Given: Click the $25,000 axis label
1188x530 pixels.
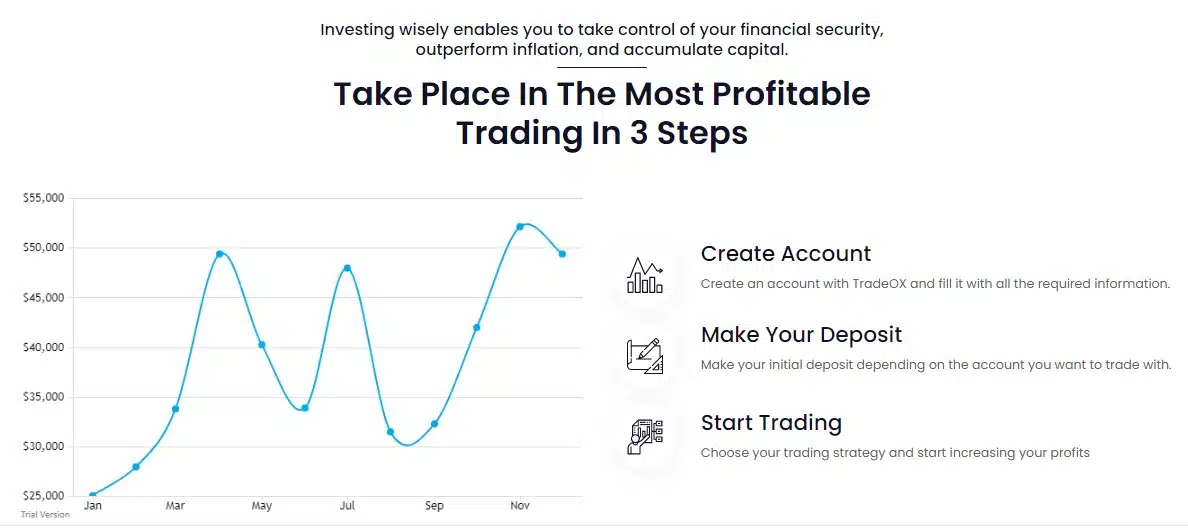Looking at the screenshot, I should coord(44,496).
